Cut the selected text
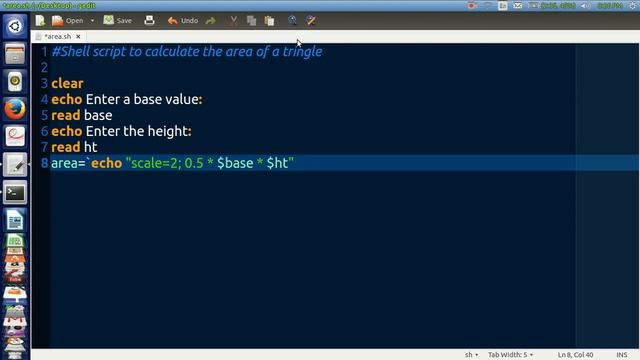The image size is (640, 360). coord(234,20)
